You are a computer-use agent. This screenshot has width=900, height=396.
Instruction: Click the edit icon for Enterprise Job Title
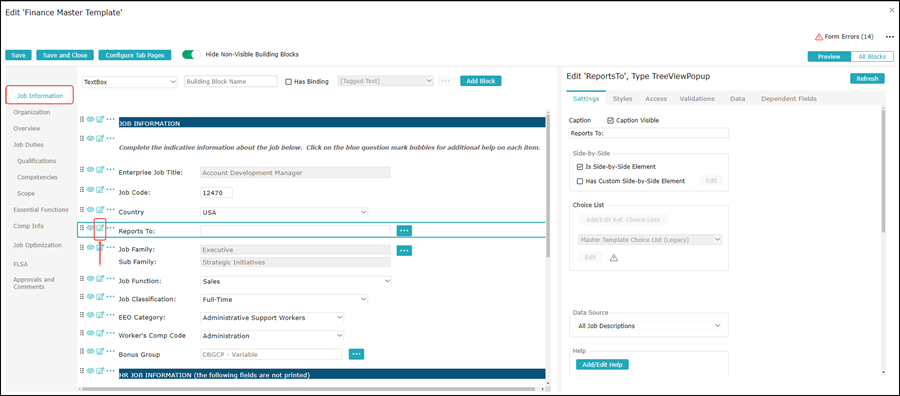click(x=100, y=169)
